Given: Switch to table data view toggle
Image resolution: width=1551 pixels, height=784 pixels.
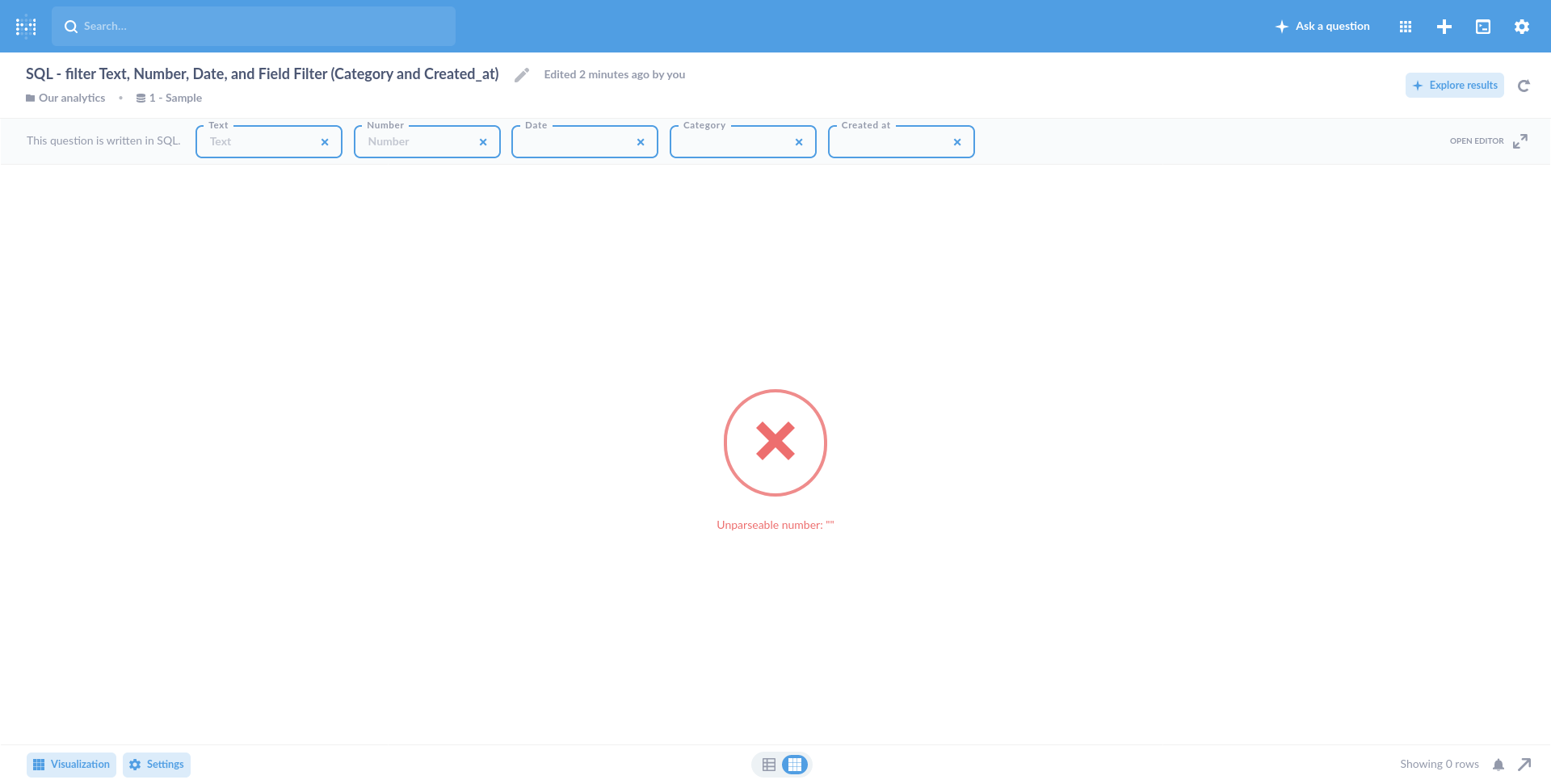Looking at the screenshot, I should 769,765.
